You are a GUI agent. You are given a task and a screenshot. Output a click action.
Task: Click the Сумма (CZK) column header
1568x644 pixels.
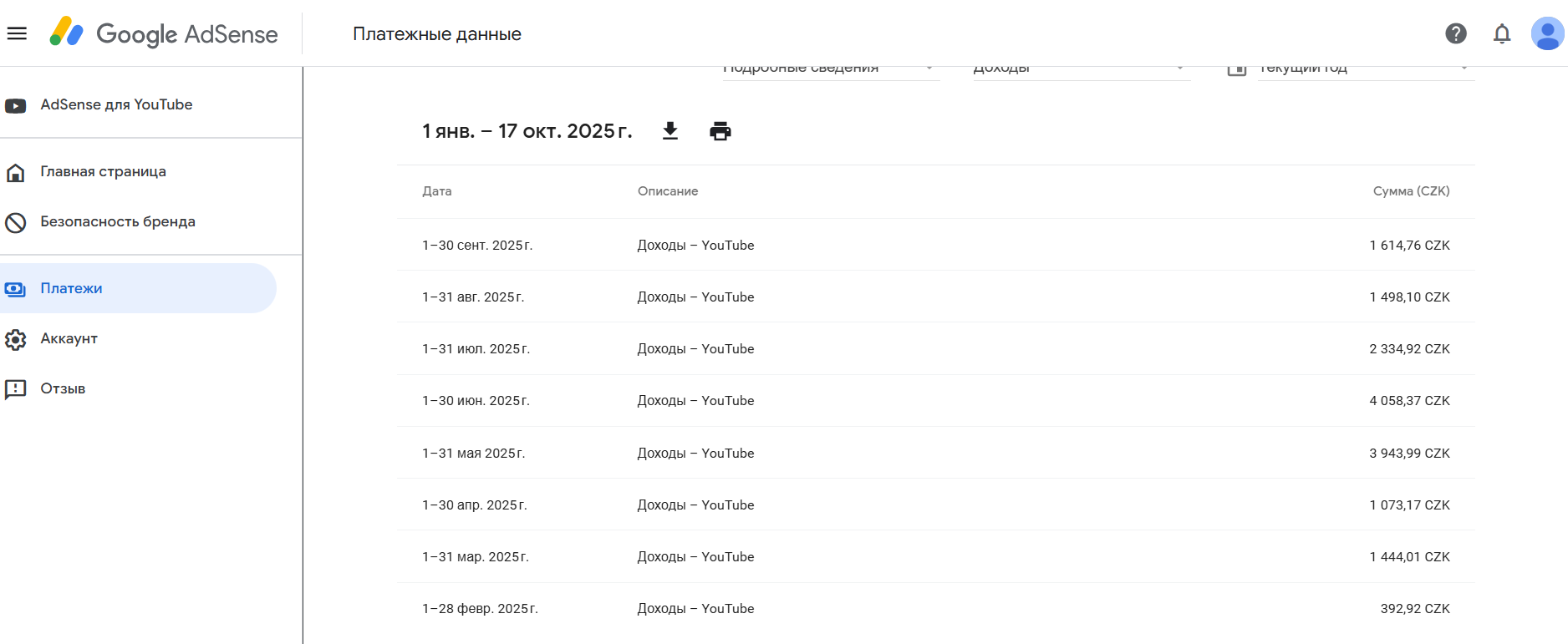tap(1412, 191)
